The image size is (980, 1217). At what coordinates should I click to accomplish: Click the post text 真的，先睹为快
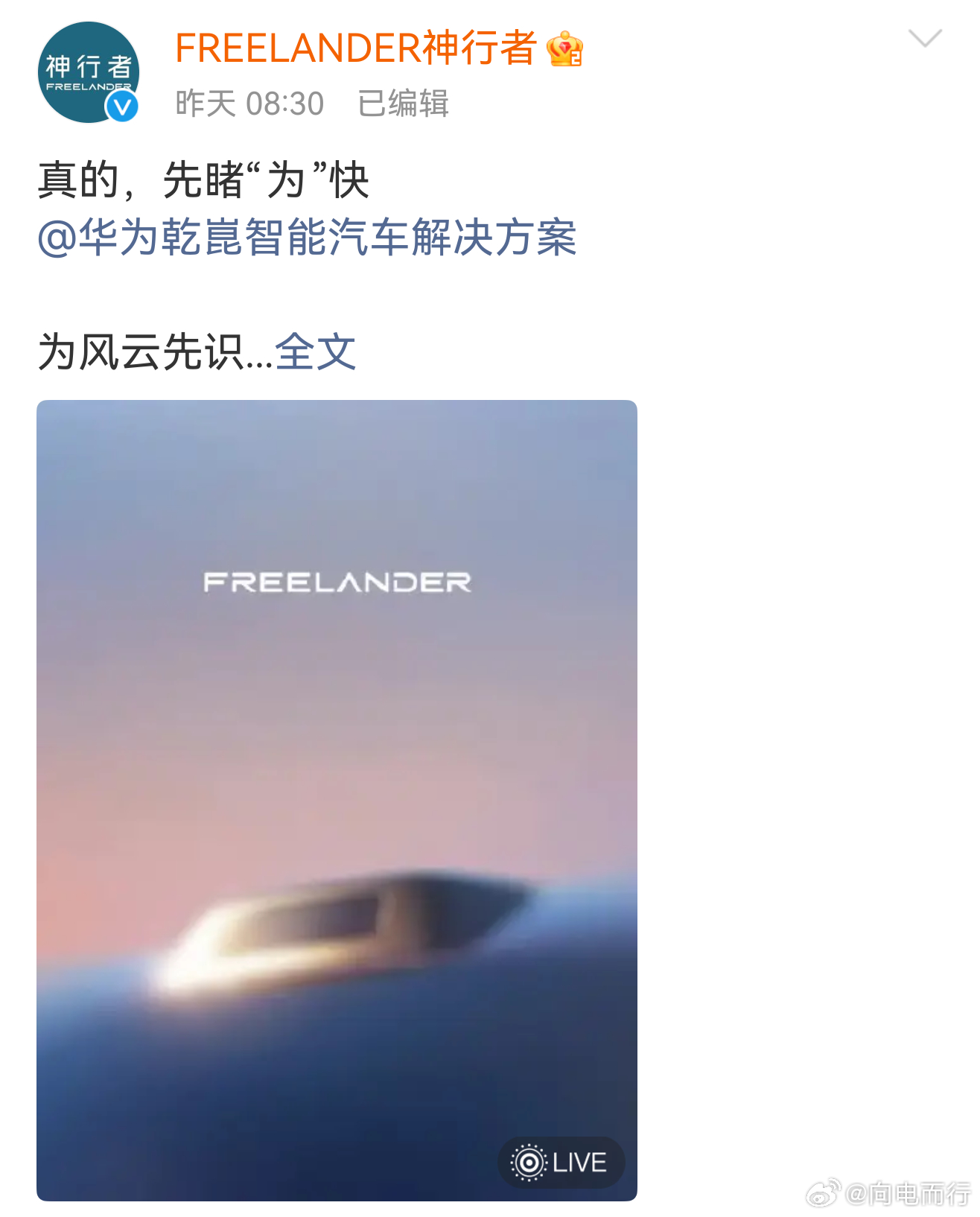click(203, 180)
